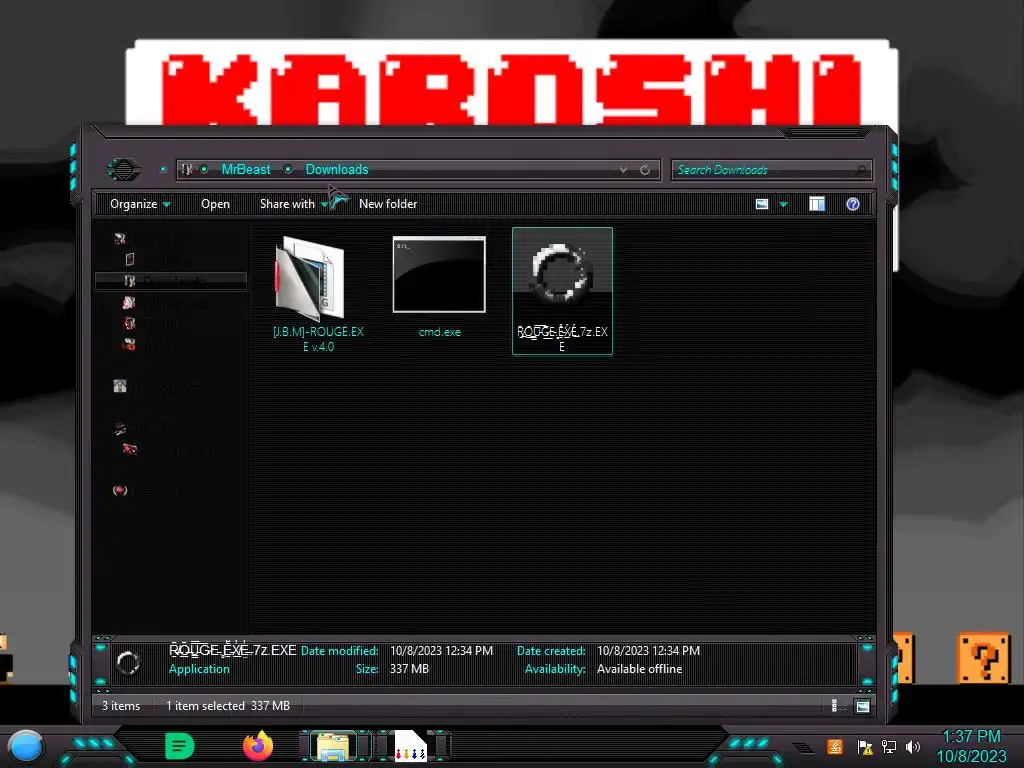Click the Start orb button
The image size is (1024, 768).
pos(26,746)
